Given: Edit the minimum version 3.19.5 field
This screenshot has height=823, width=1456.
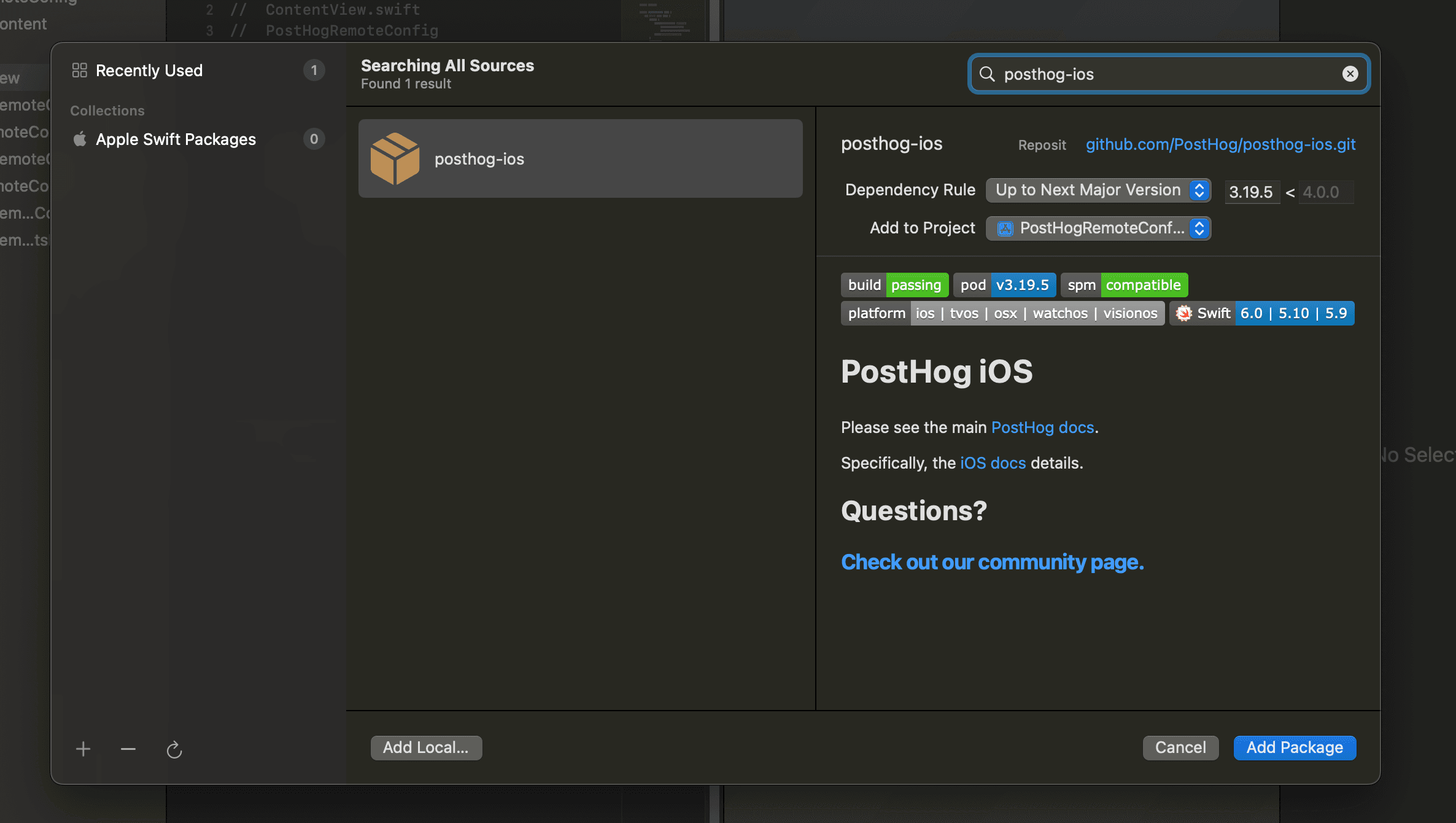Looking at the screenshot, I should [x=1252, y=192].
